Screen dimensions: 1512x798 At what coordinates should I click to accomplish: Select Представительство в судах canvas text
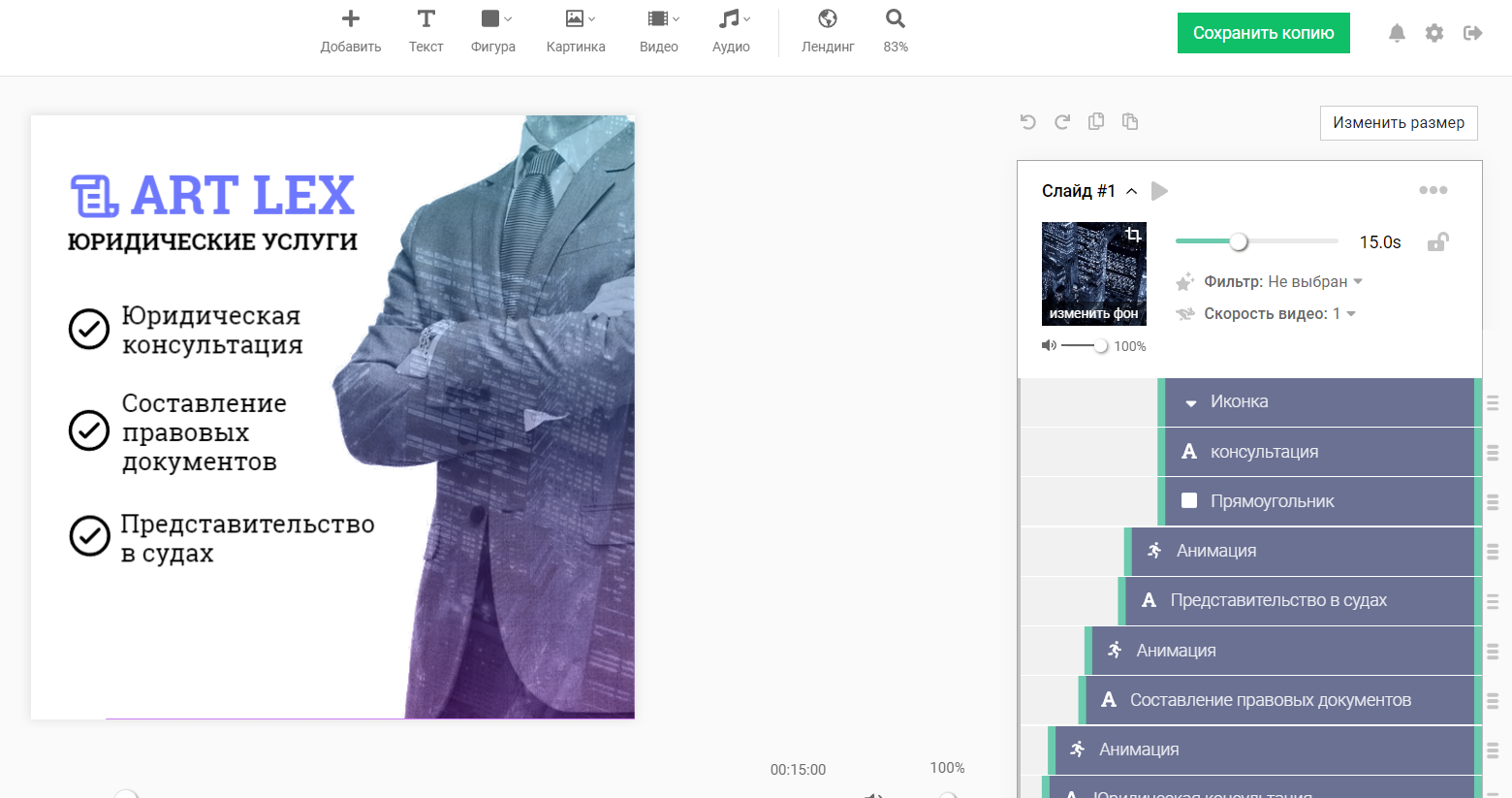247,539
